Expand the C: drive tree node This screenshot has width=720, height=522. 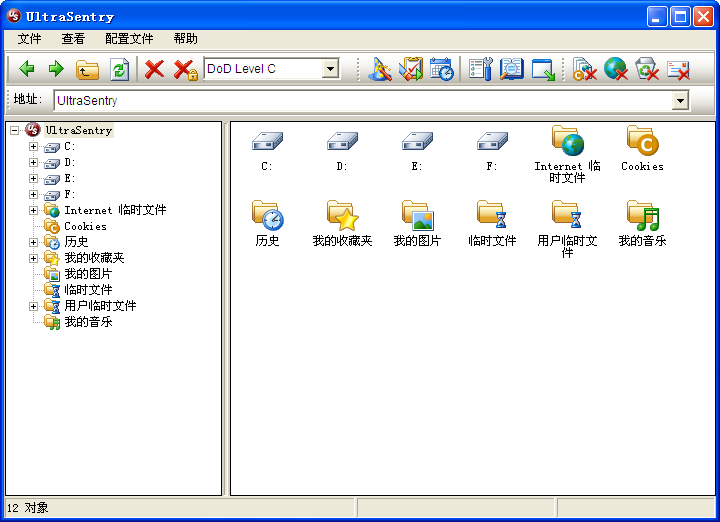pyautogui.click(x=33, y=147)
